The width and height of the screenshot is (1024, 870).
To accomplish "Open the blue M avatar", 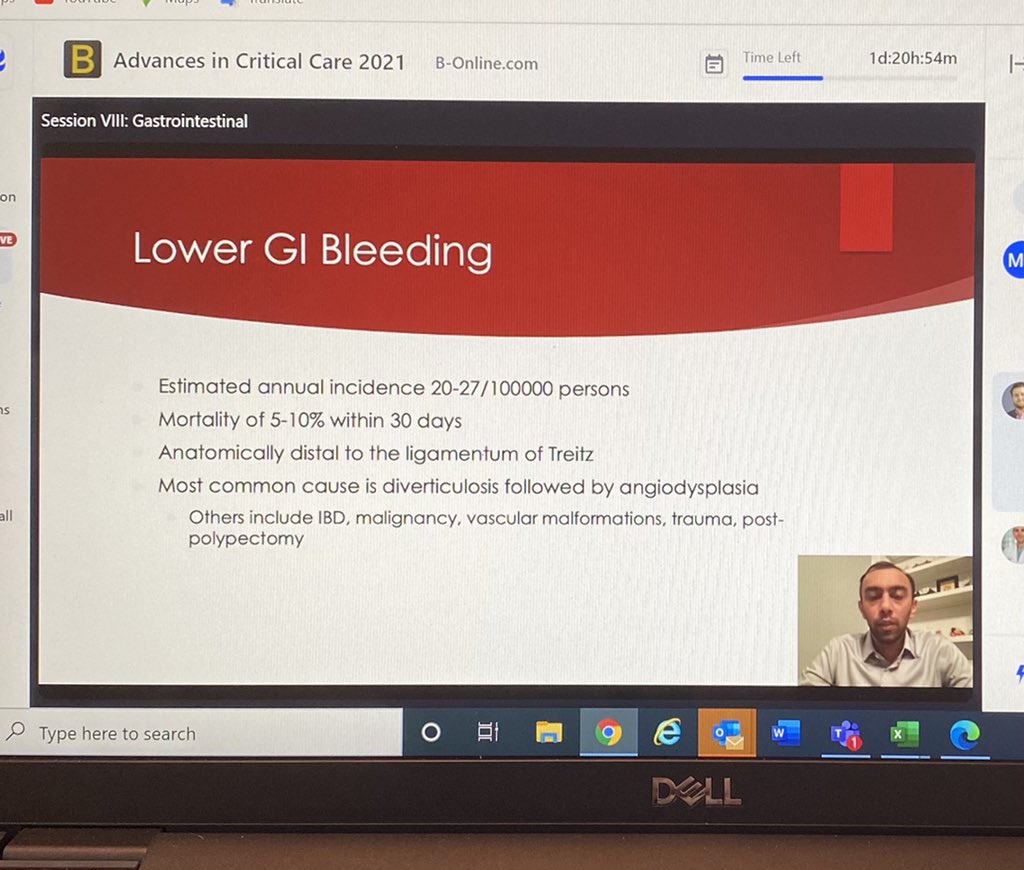I will (x=1014, y=260).
